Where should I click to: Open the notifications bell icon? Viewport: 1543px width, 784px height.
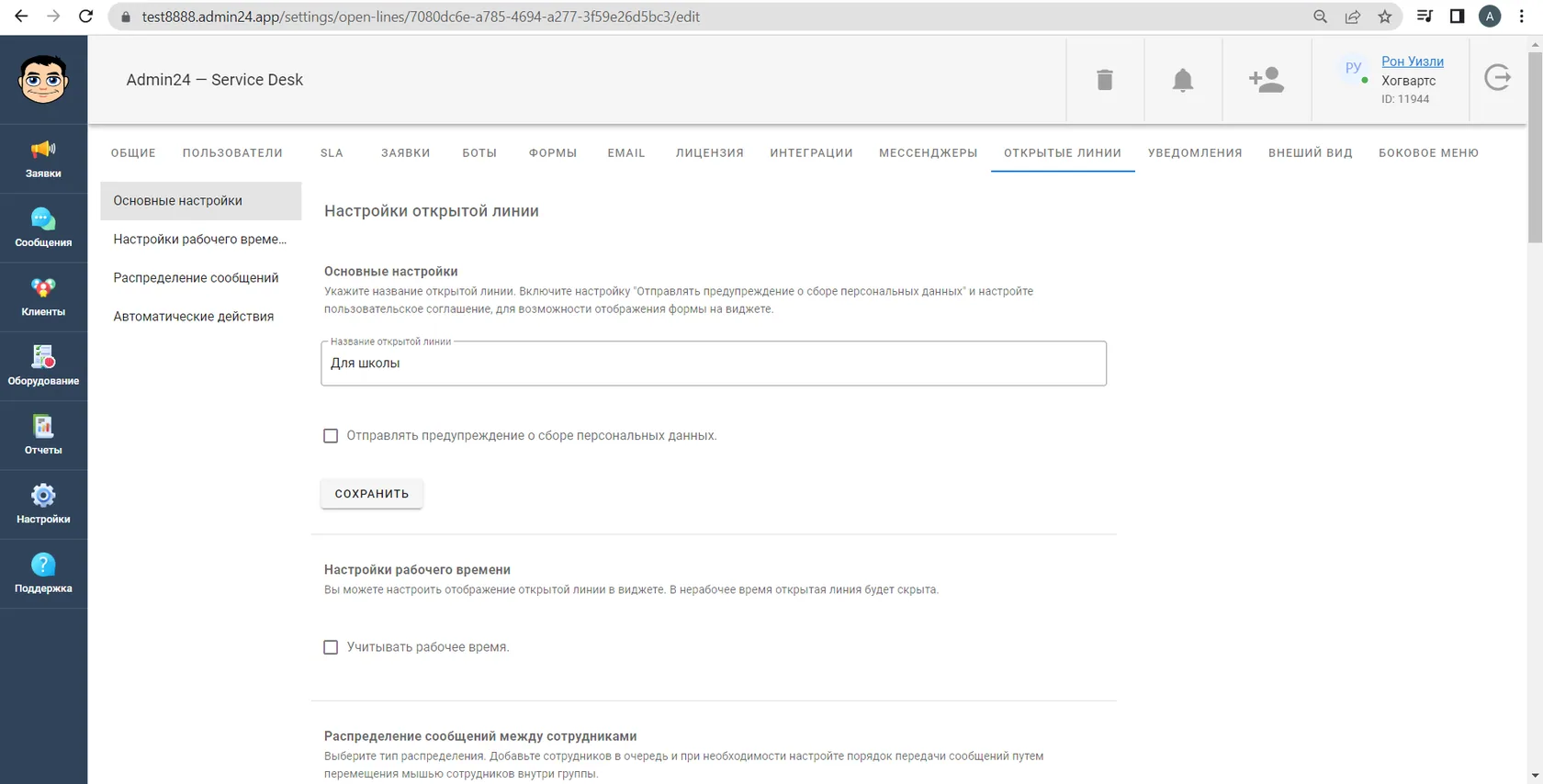point(1183,80)
